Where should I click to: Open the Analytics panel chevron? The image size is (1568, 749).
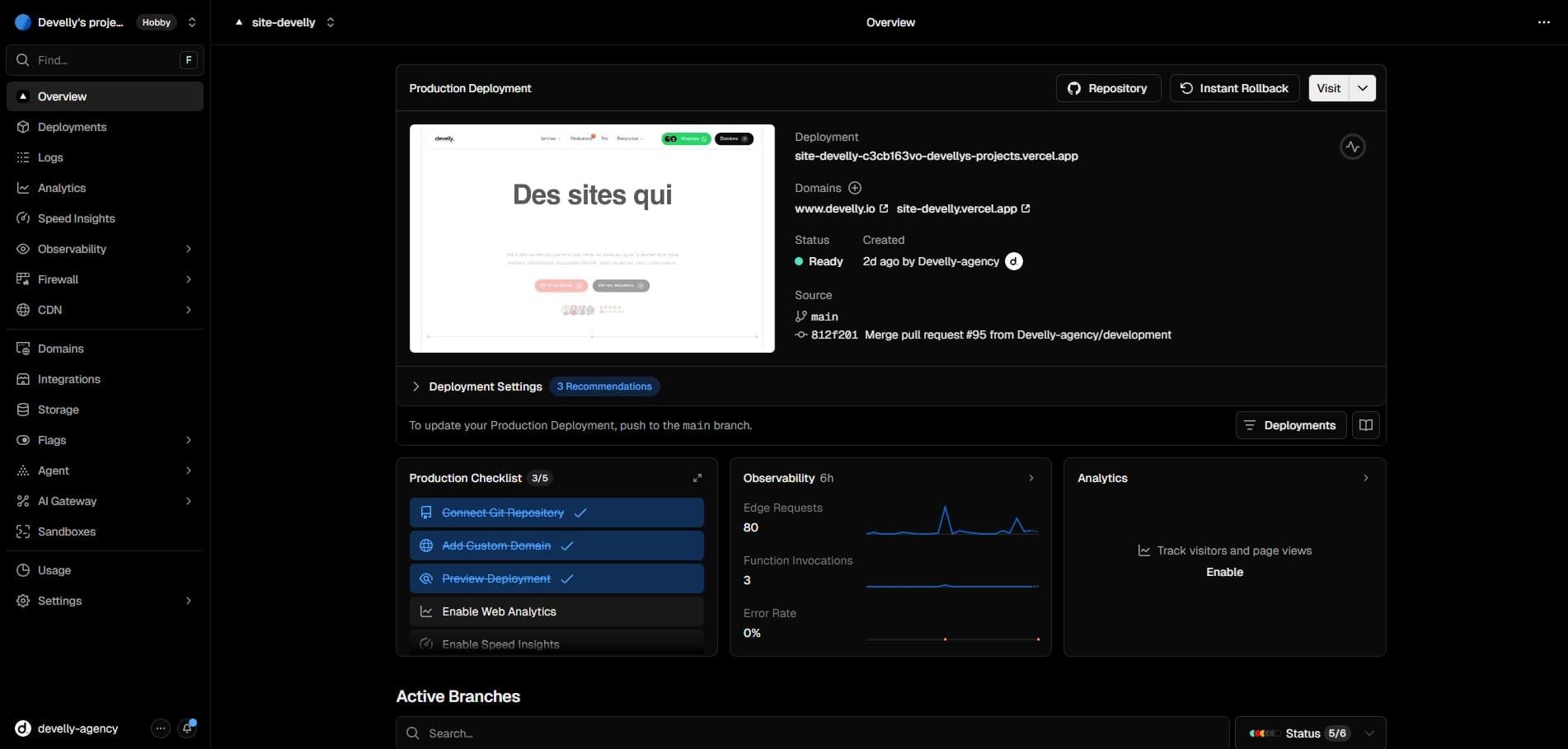[x=1366, y=478]
